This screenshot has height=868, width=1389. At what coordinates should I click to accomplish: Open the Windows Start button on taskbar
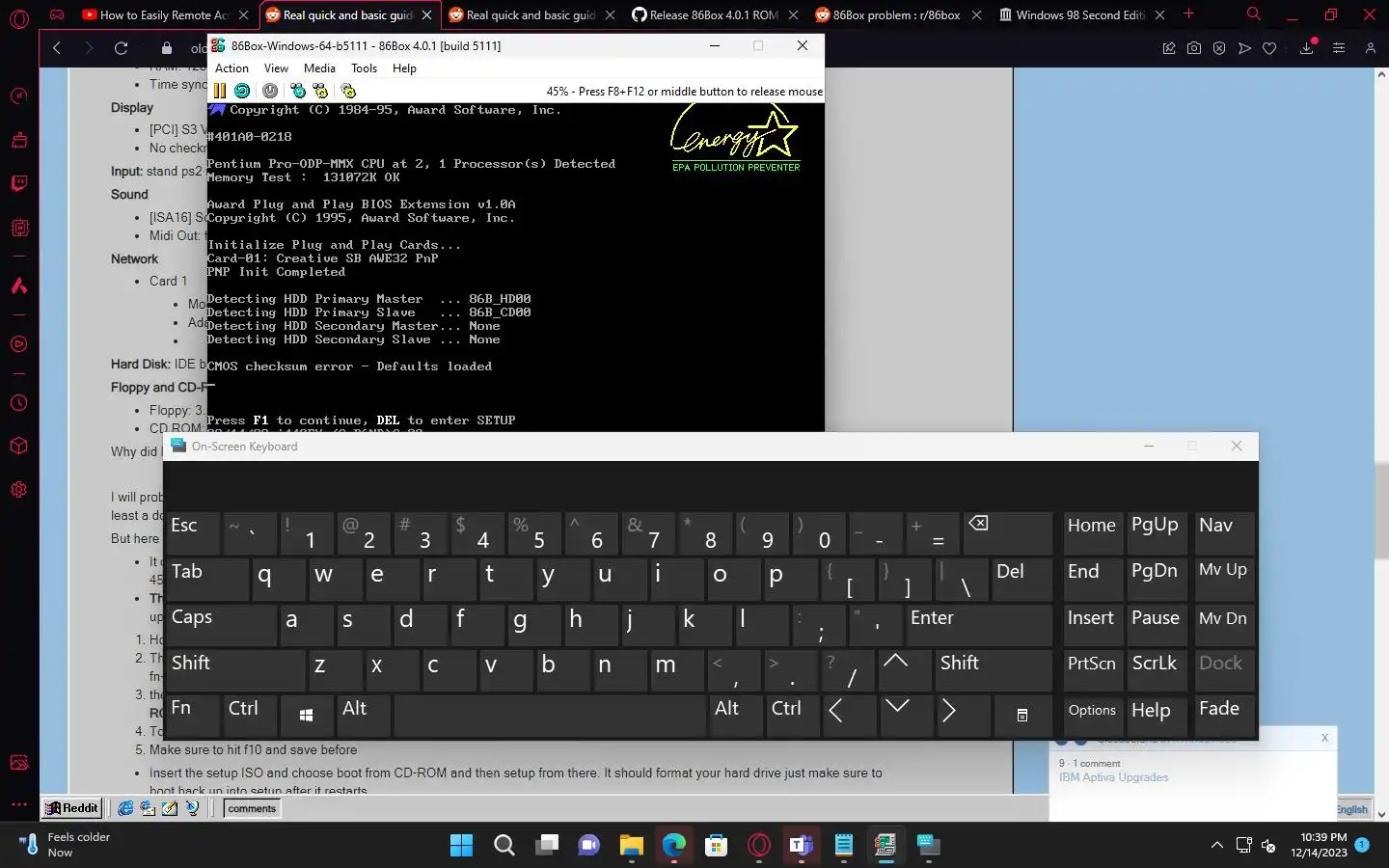coord(462,846)
